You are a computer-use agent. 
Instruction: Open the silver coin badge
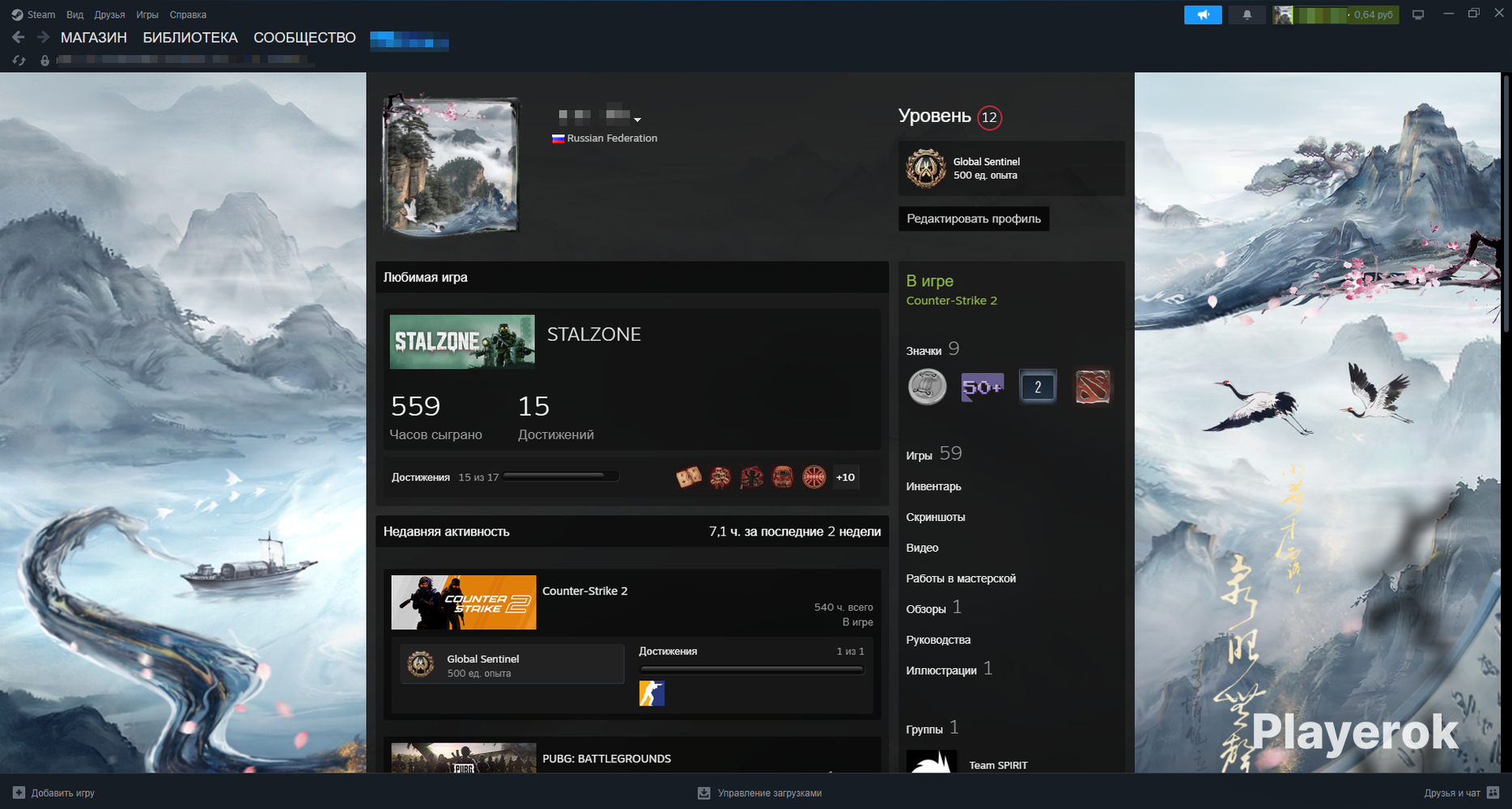point(928,387)
